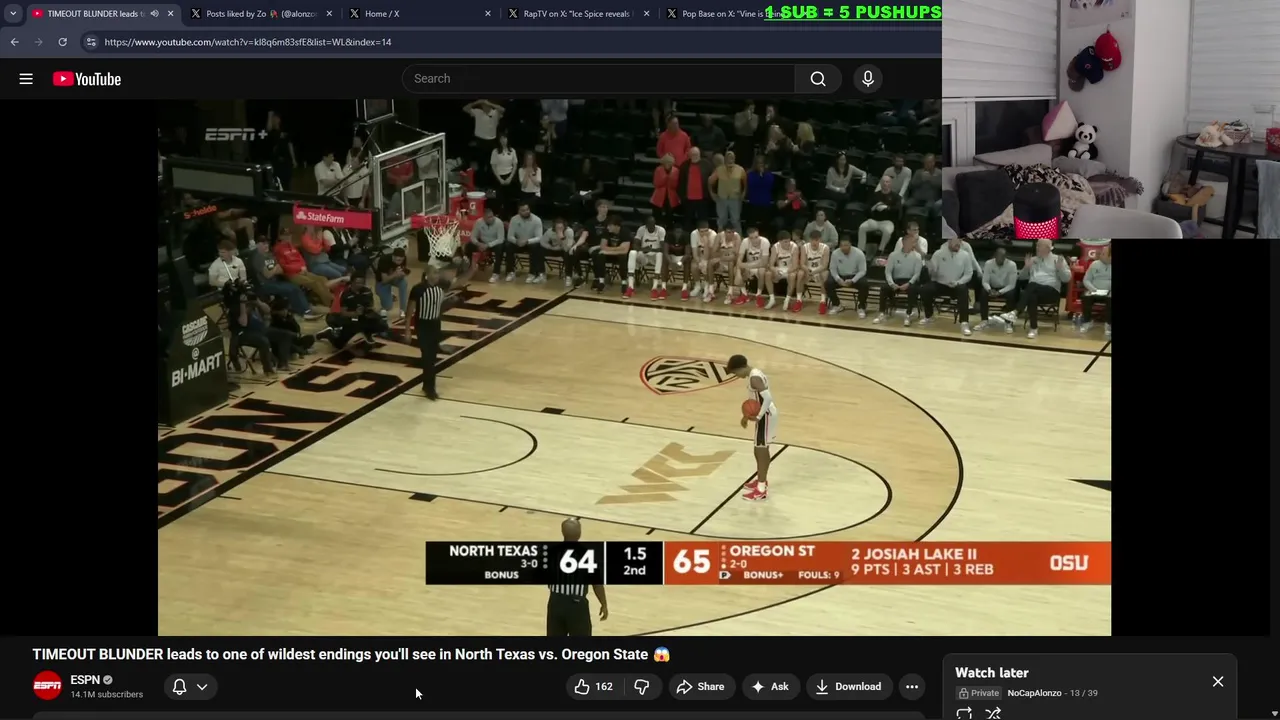Image resolution: width=1280 pixels, height=720 pixels.
Task: Go forward with the browser forward arrow
Action: pos(38,42)
